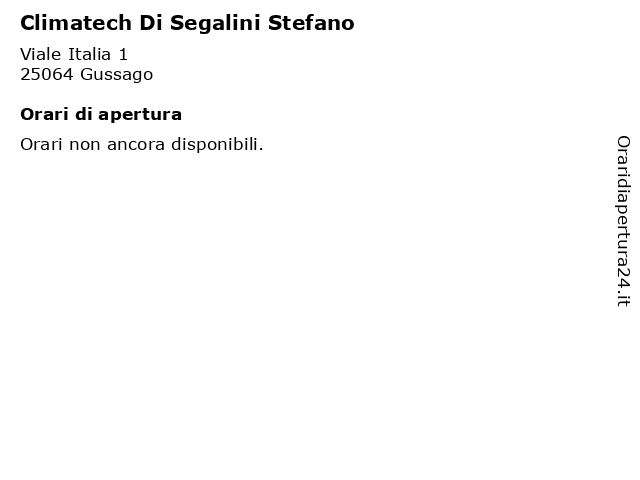Click the word Italia in address
Viewport: 640px width, 480px height.
pos(89,54)
